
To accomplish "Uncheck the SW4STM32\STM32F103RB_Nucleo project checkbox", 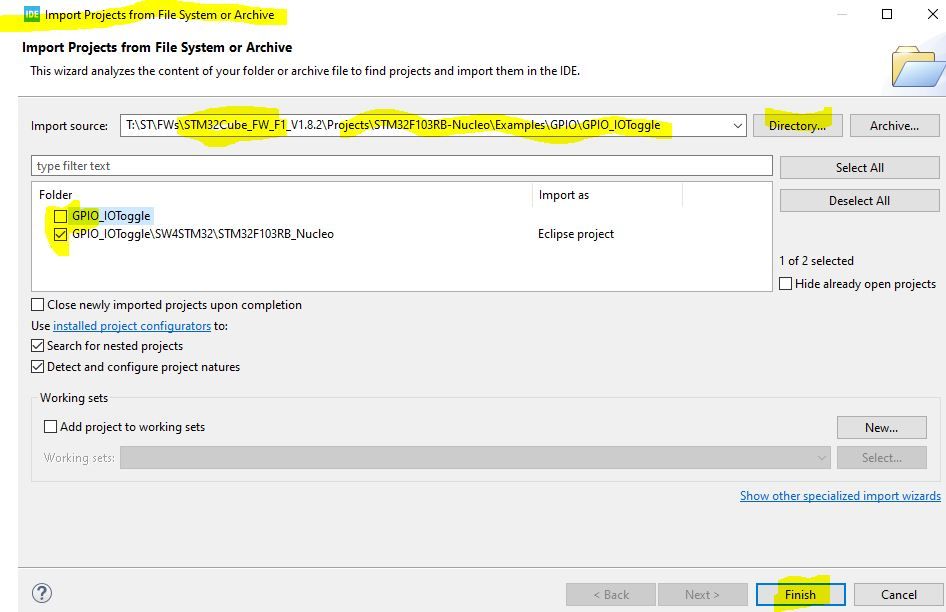I will point(60,234).
